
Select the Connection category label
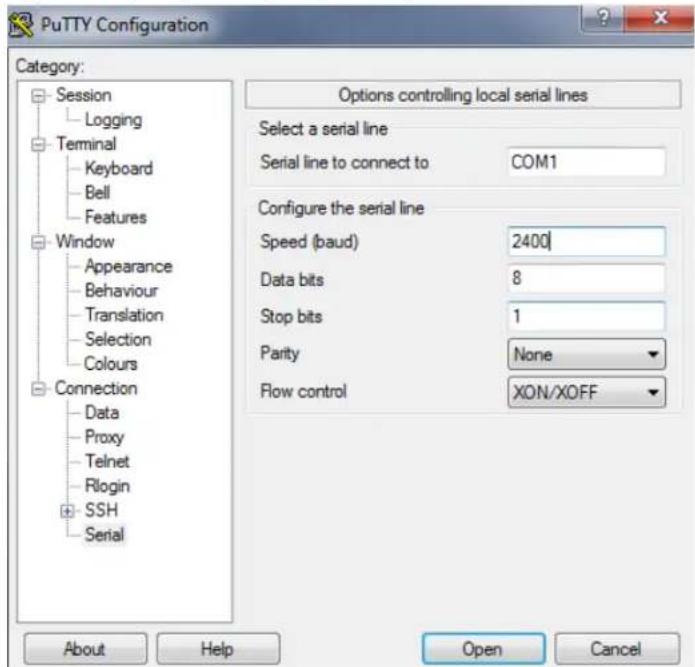96,388
